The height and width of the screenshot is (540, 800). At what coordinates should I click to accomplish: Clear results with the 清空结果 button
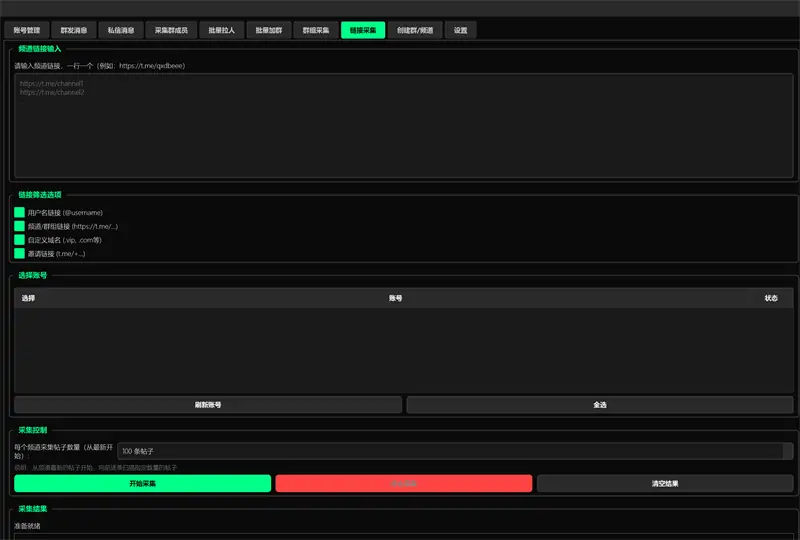665,483
